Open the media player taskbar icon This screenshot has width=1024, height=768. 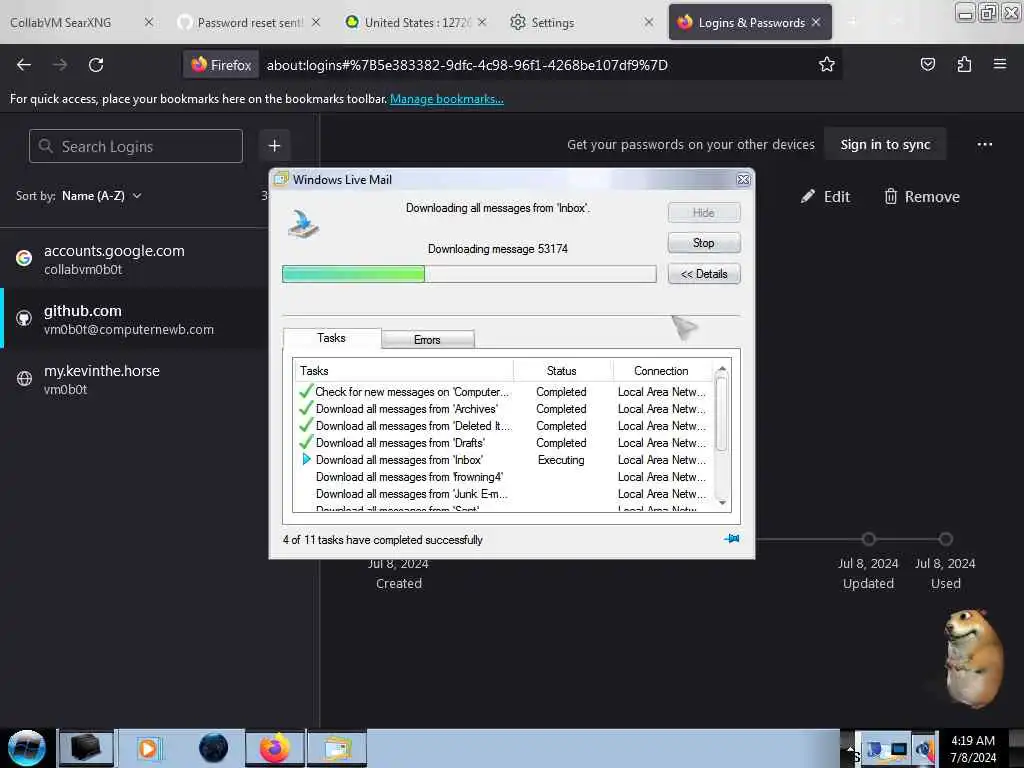click(148, 748)
